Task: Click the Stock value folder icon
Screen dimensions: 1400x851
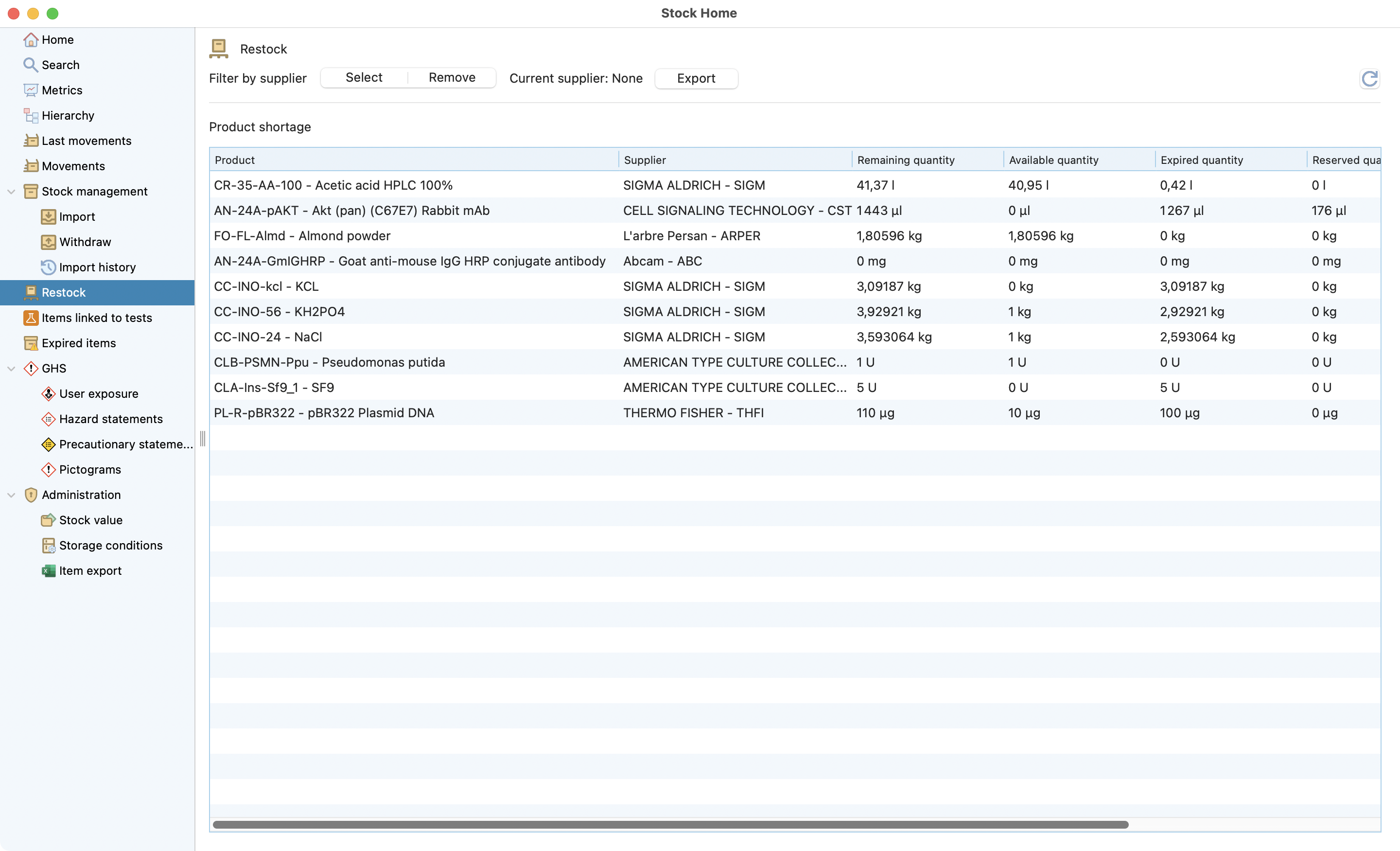Action: pos(48,520)
